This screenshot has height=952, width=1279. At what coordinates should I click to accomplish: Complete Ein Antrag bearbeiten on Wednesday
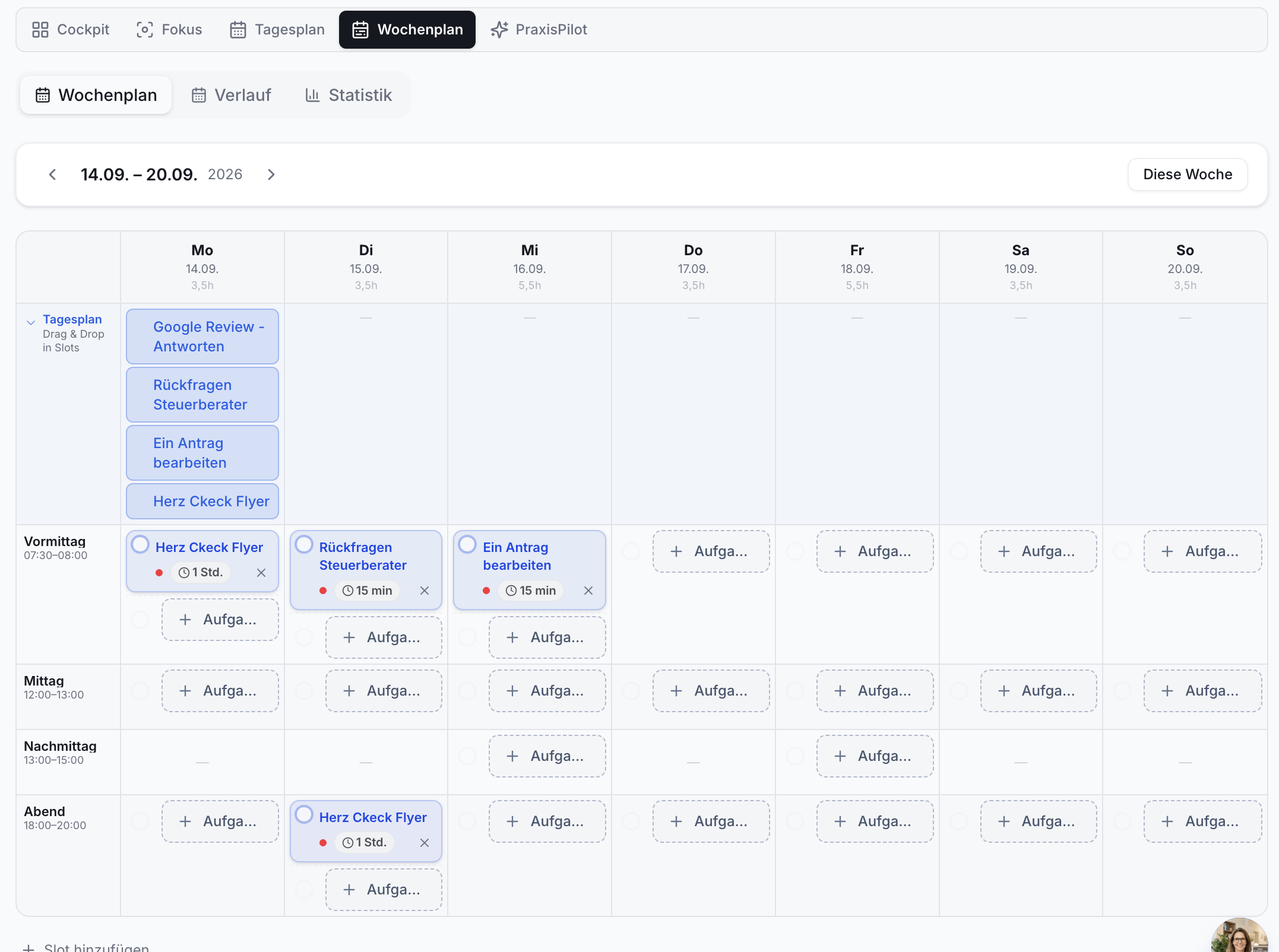pyautogui.click(x=468, y=544)
